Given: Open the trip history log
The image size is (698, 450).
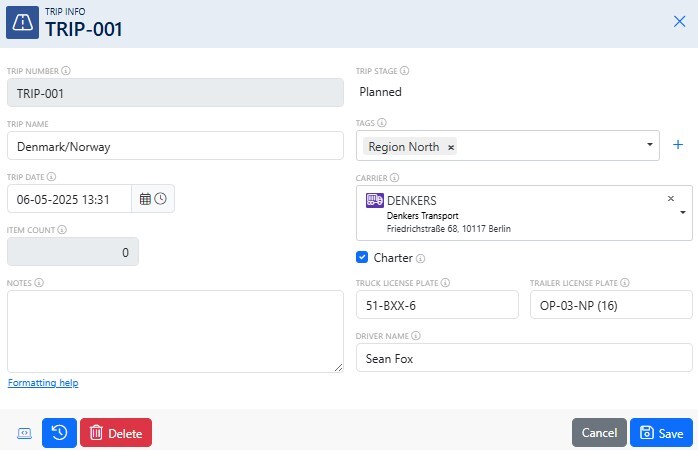Looking at the screenshot, I should coord(59,433).
